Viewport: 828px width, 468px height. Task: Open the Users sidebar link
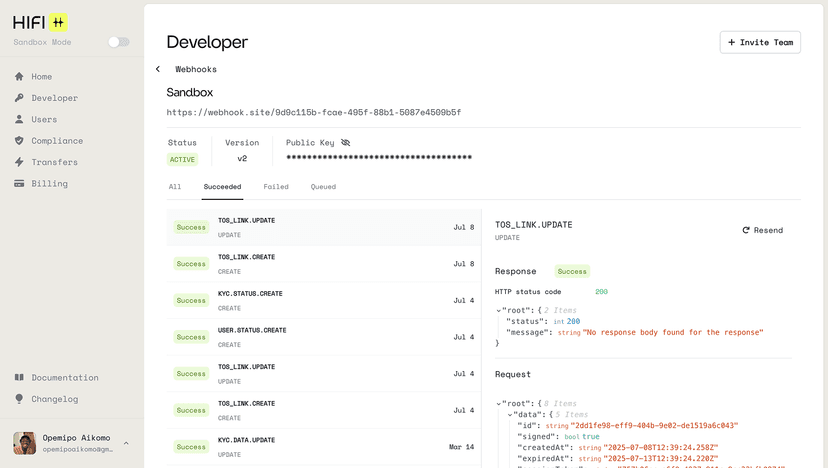pyautogui.click(x=44, y=119)
